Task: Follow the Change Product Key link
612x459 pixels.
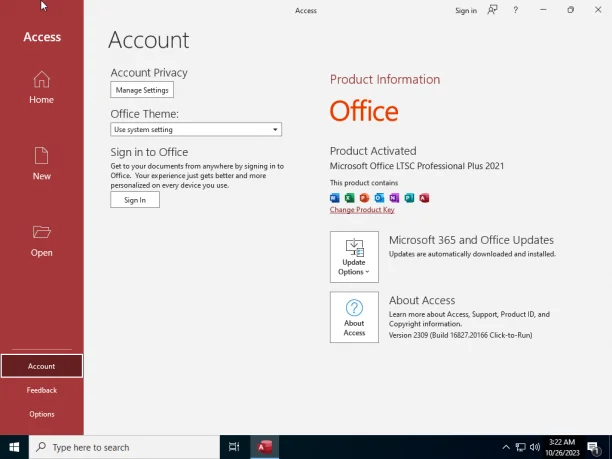Action: pos(362,210)
